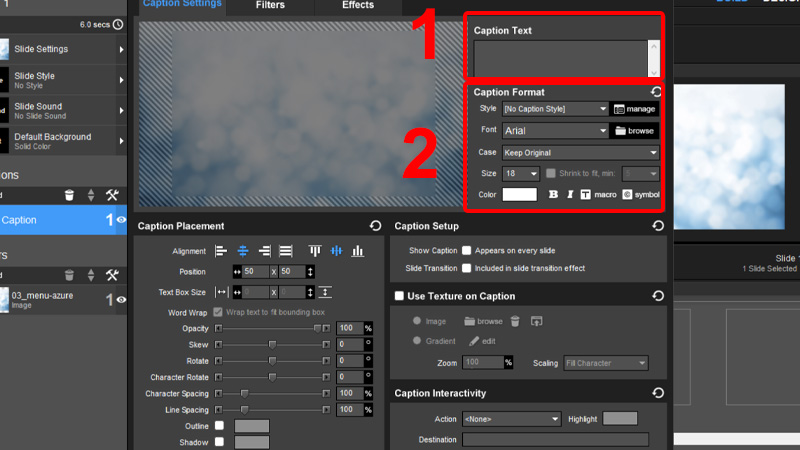Toggle italic caption formatting
This screenshot has height=450, width=800.
pos(570,194)
